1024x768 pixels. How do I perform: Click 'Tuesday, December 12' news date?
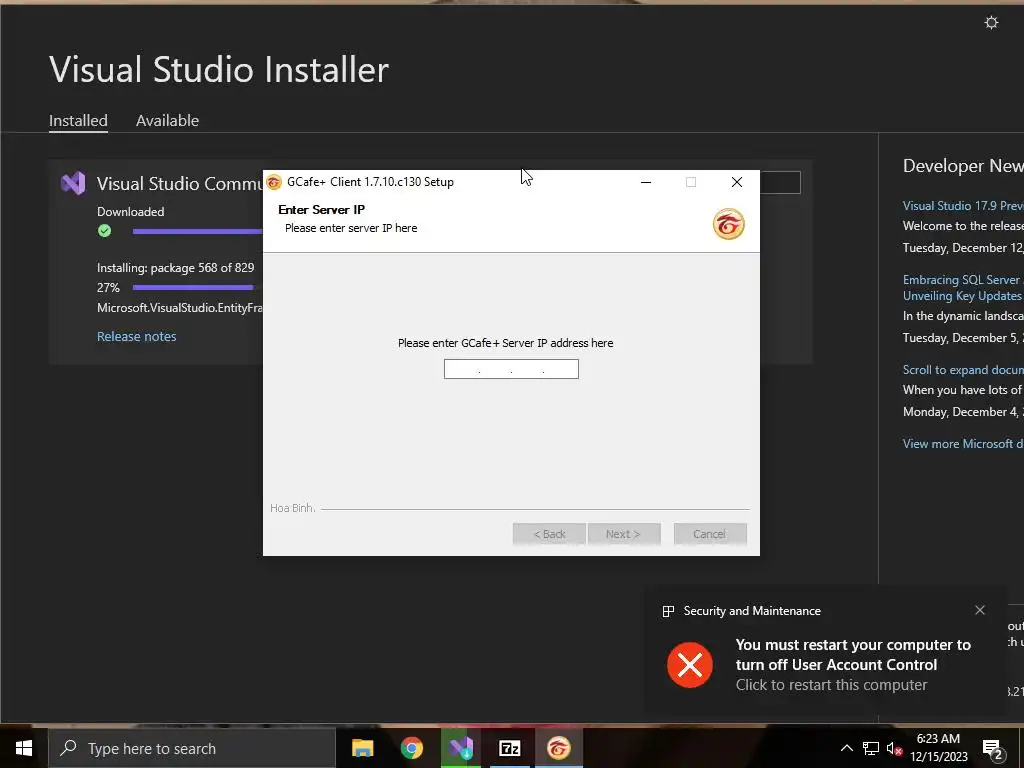pyautogui.click(x=963, y=248)
